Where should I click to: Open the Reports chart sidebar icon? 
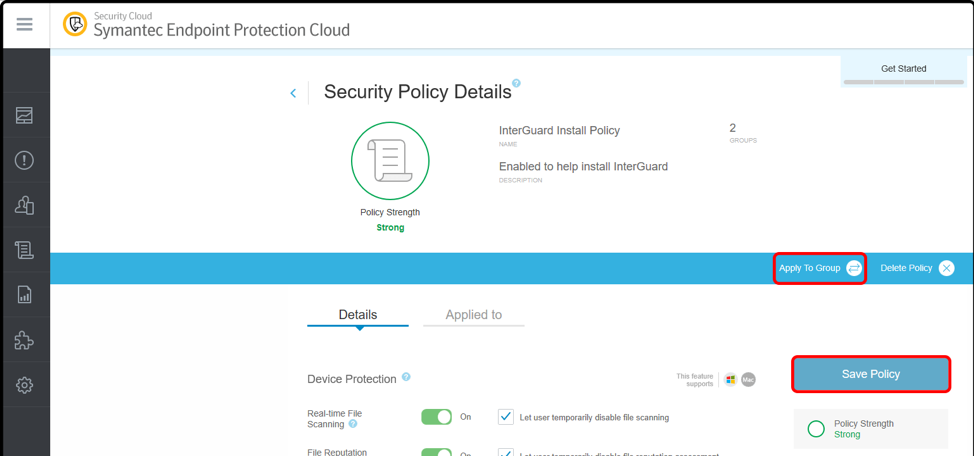point(24,294)
